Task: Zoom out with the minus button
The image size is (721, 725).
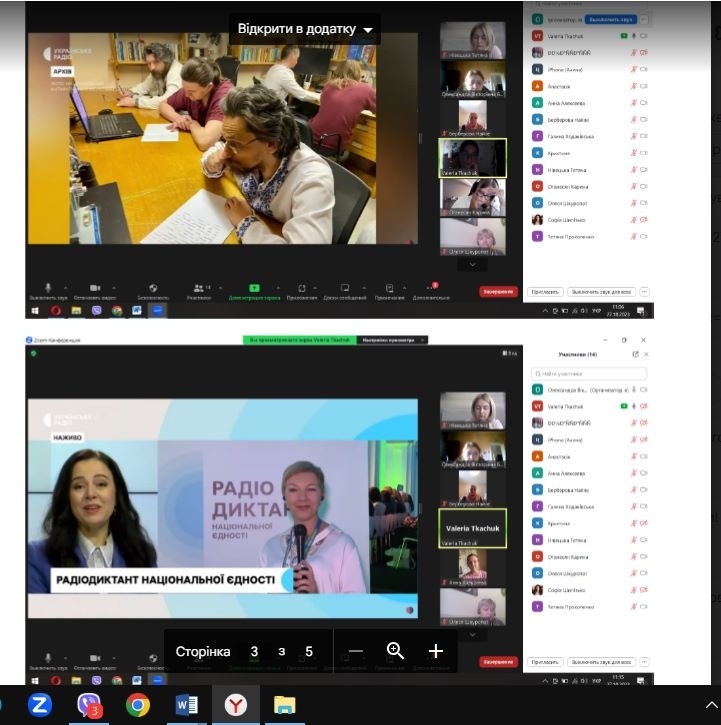Action: coord(356,651)
